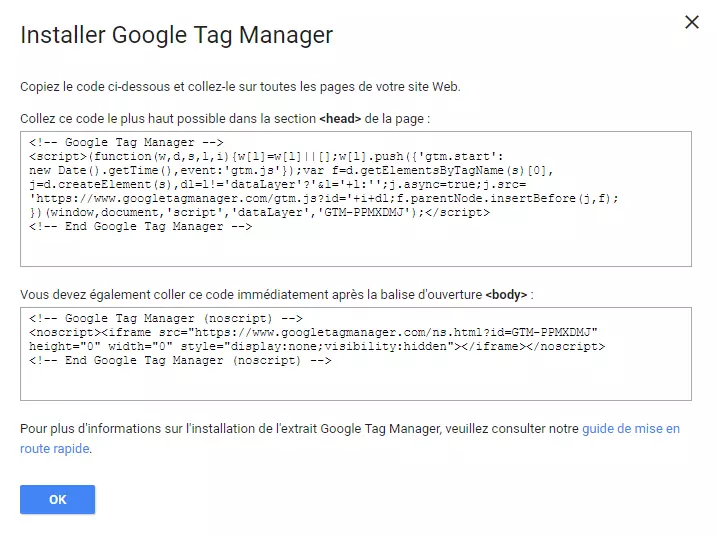Image resolution: width=716 pixels, height=535 pixels.
Task: Click inside the head section code box
Action: (x=356, y=199)
